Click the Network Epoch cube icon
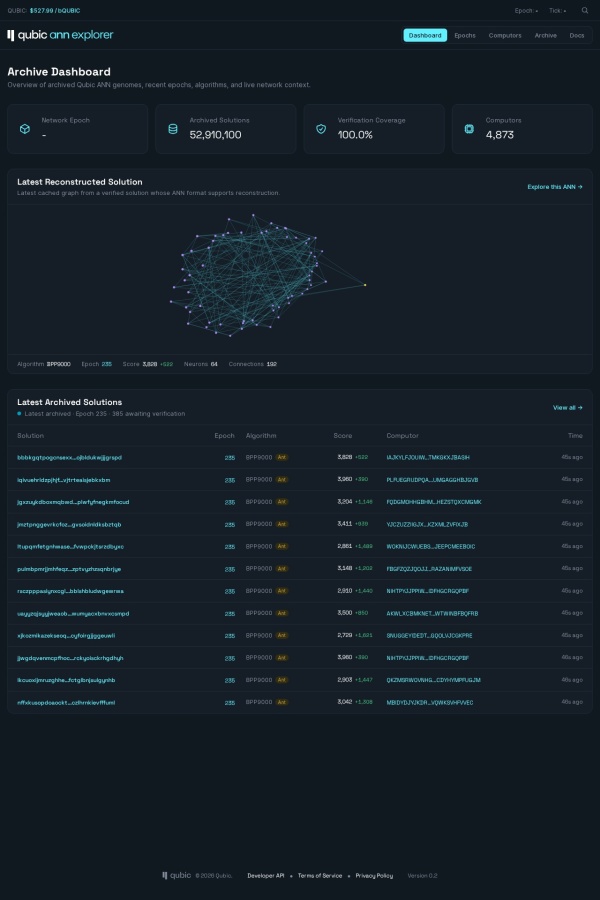The height and width of the screenshot is (900, 600). (25, 129)
